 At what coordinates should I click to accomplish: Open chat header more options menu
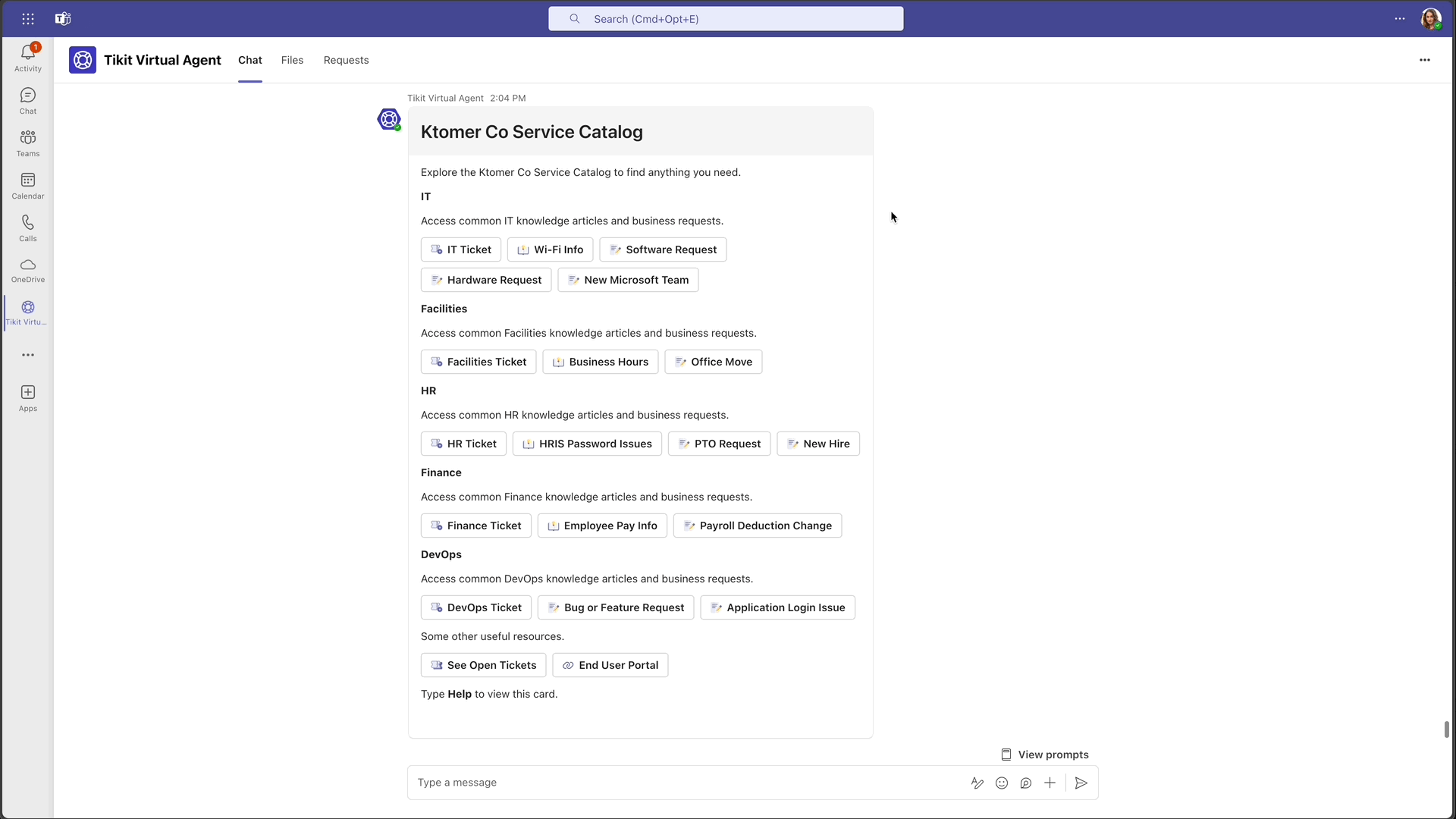click(1425, 60)
